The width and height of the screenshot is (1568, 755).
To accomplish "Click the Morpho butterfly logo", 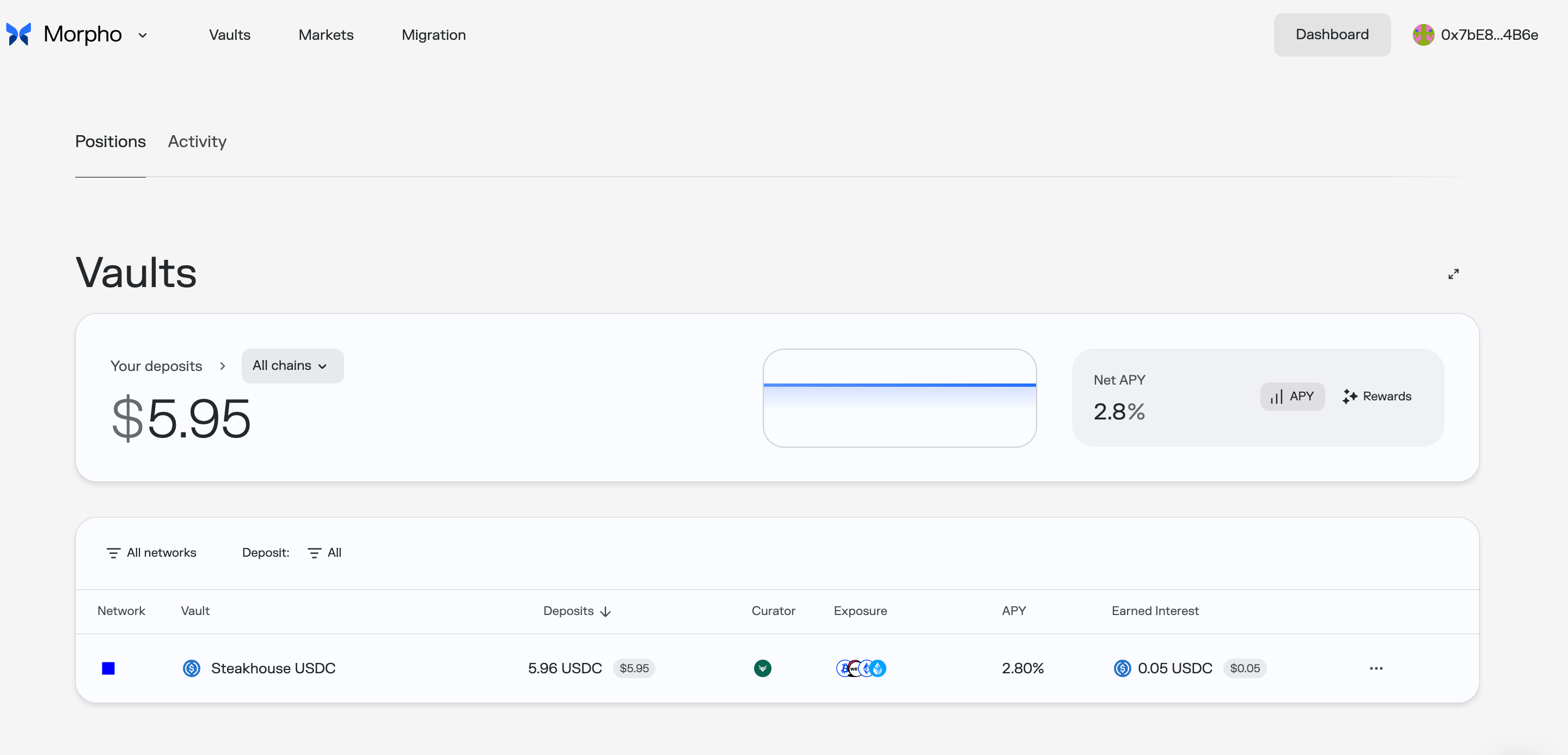I will click(19, 35).
